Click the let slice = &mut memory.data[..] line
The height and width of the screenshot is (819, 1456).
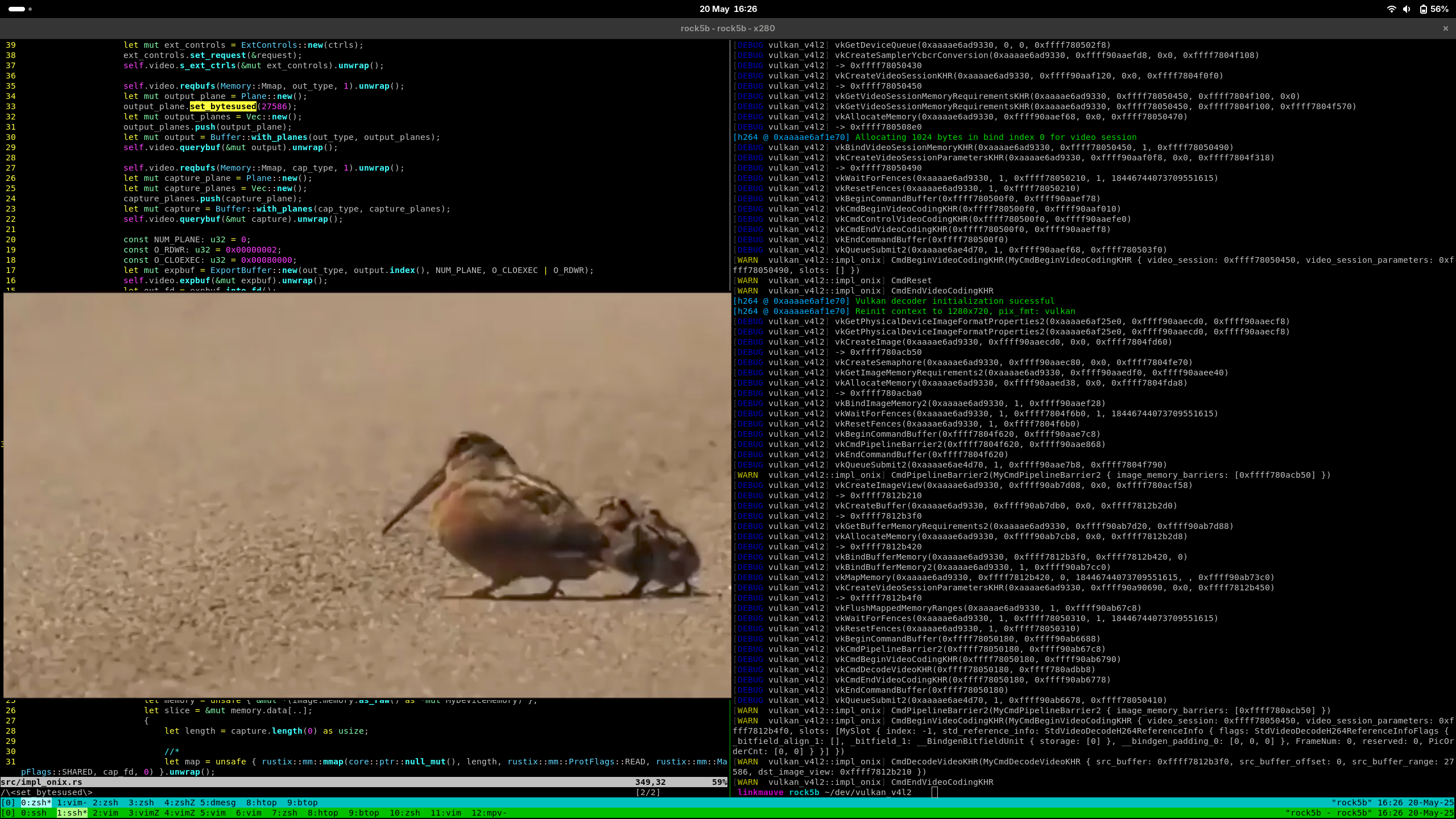[x=228, y=710]
